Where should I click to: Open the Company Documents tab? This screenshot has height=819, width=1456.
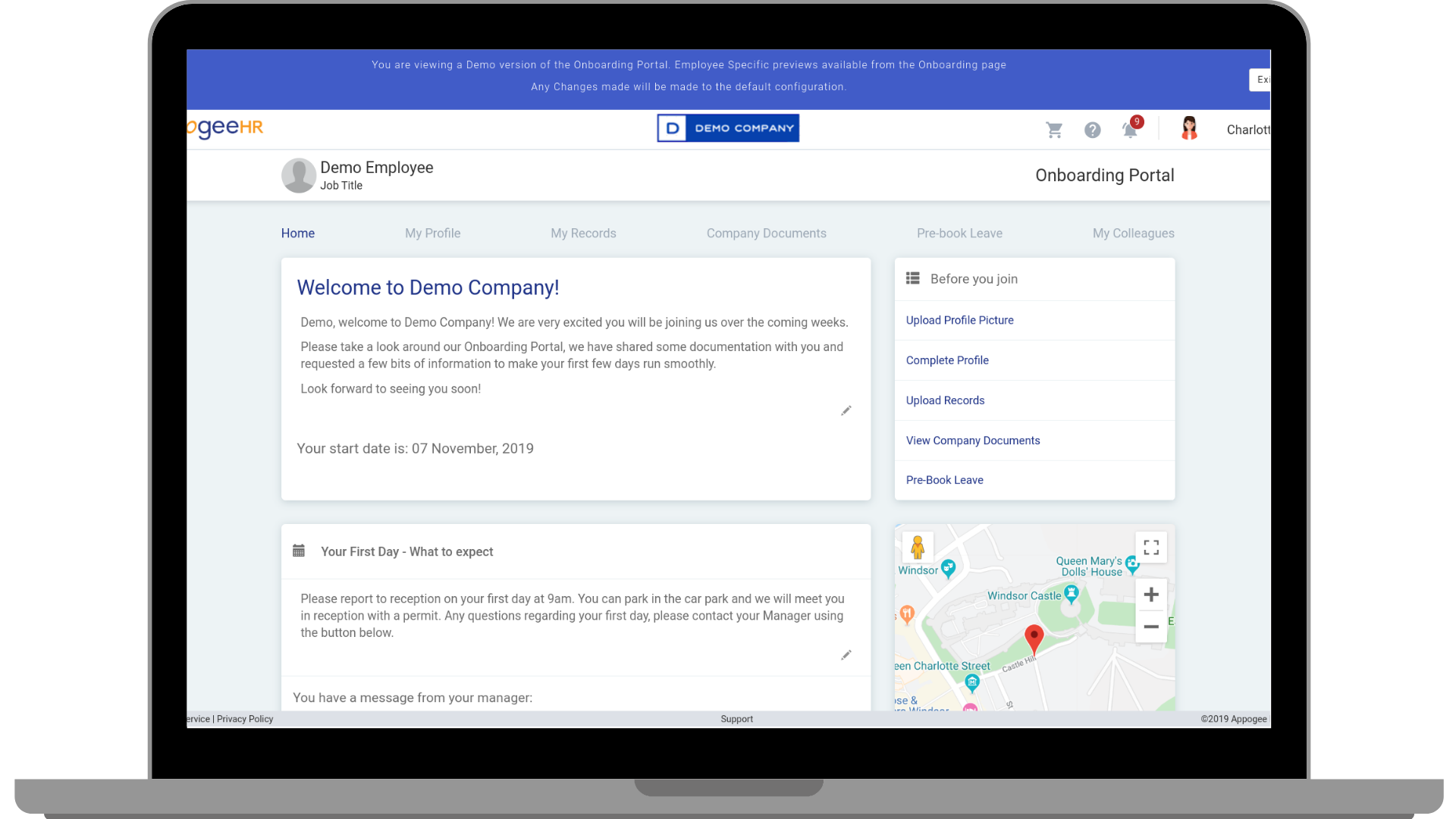(766, 233)
